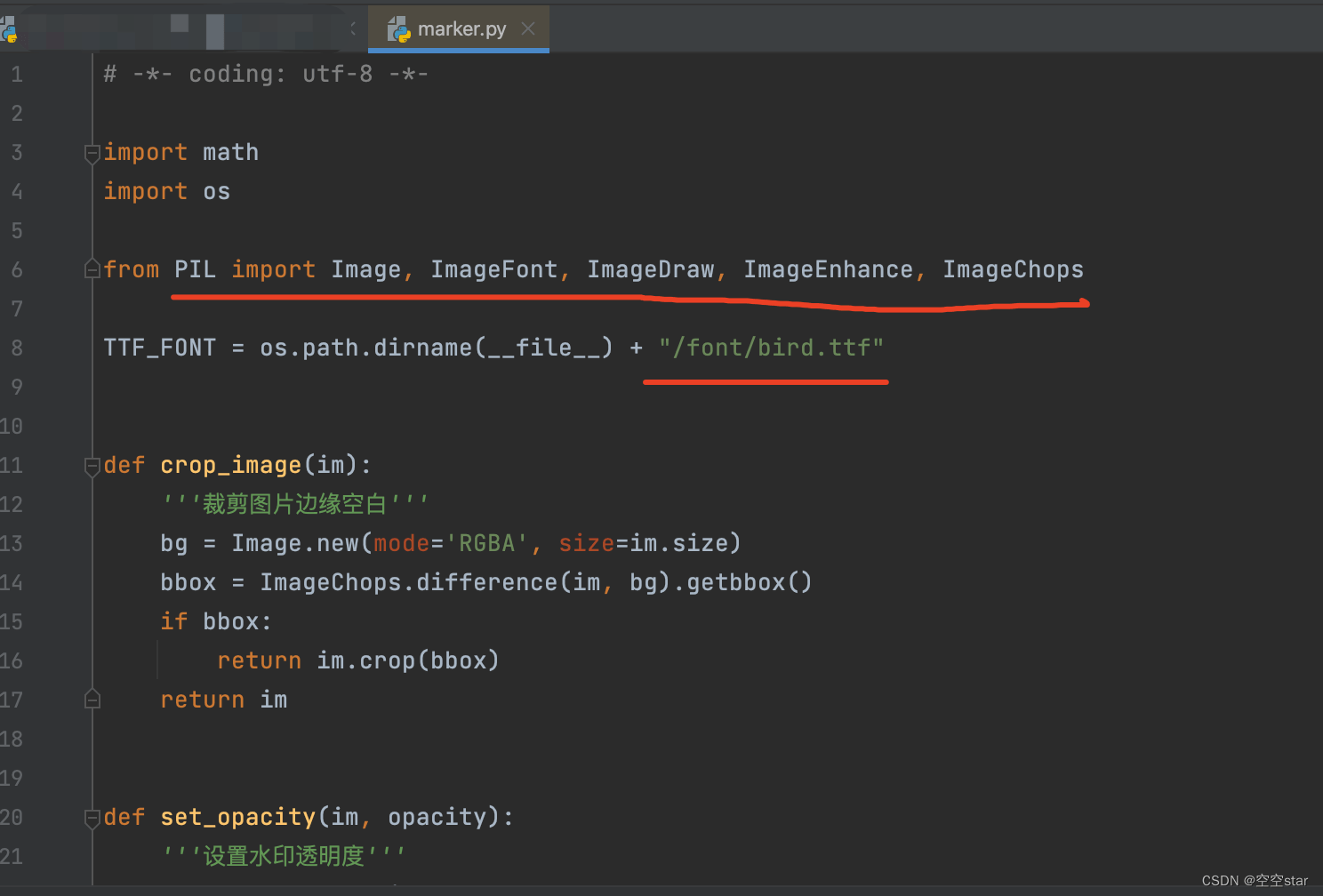Click 'return im' on line 17
Image resolution: width=1323 pixels, height=896 pixels.
(224, 700)
